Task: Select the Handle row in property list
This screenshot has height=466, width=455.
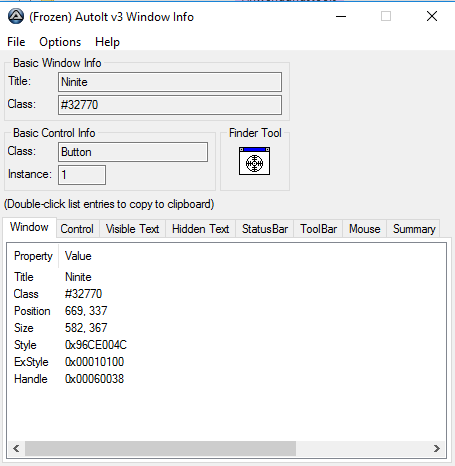Action: (69, 379)
